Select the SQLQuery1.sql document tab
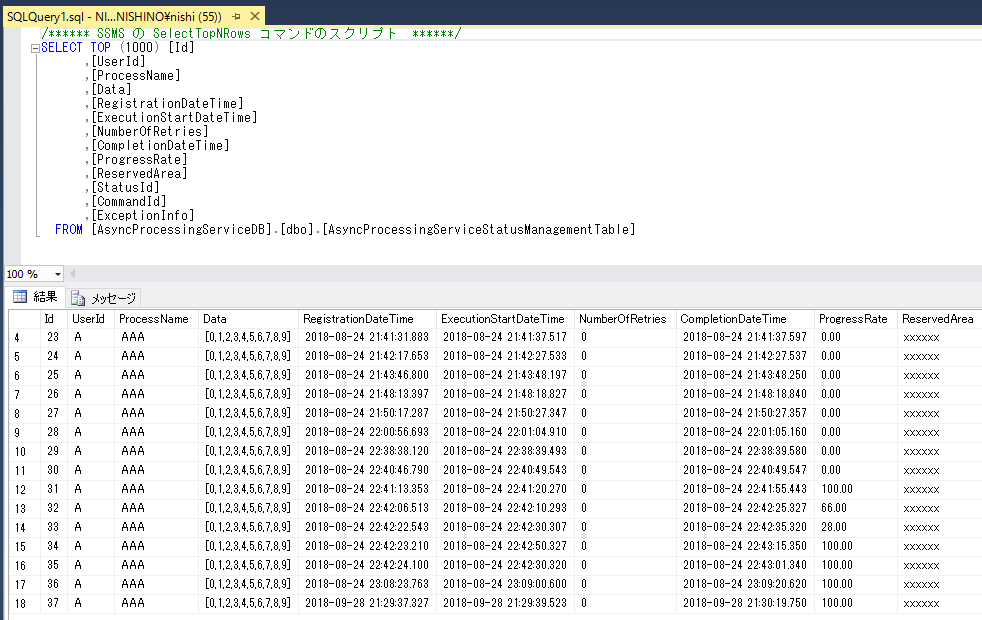This screenshot has height=620, width=982. pos(112,17)
